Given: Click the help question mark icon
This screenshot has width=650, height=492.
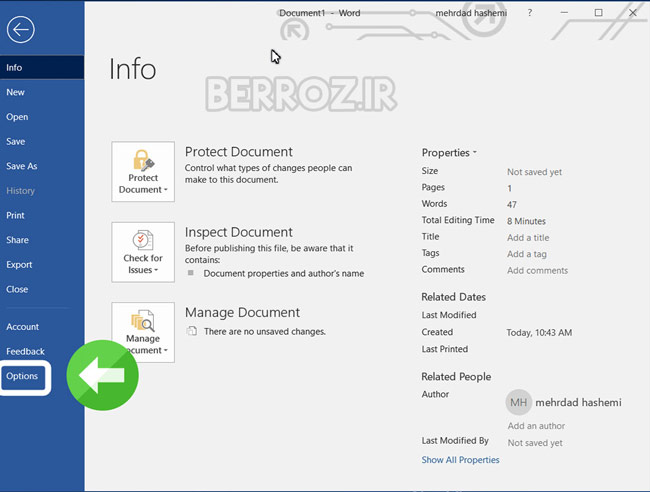Looking at the screenshot, I should 530,13.
